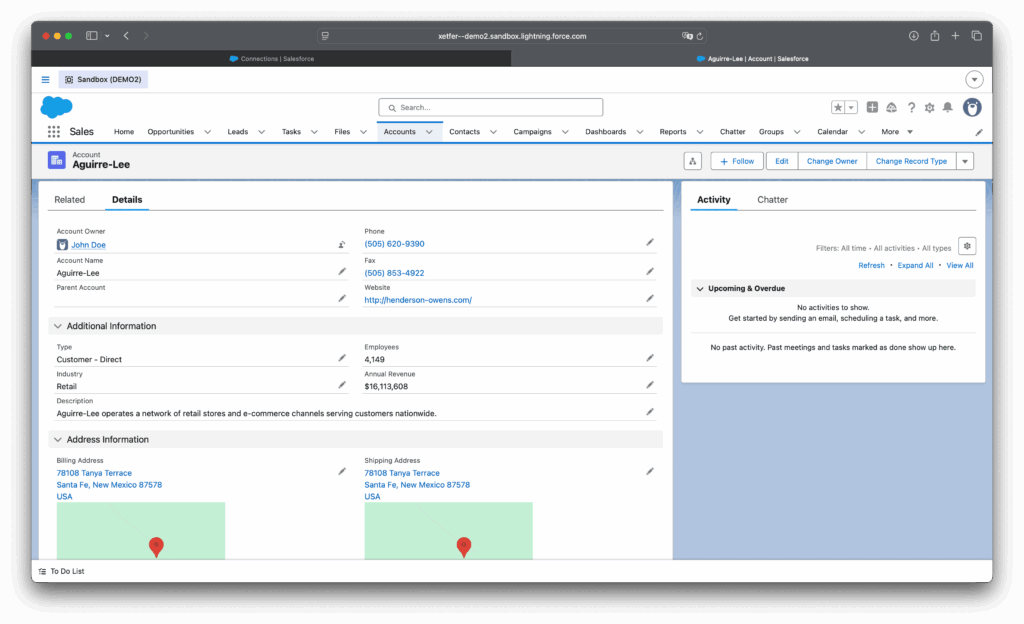This screenshot has width=1024, height=624.
Task: Open activity timeline settings gear
Action: point(967,247)
